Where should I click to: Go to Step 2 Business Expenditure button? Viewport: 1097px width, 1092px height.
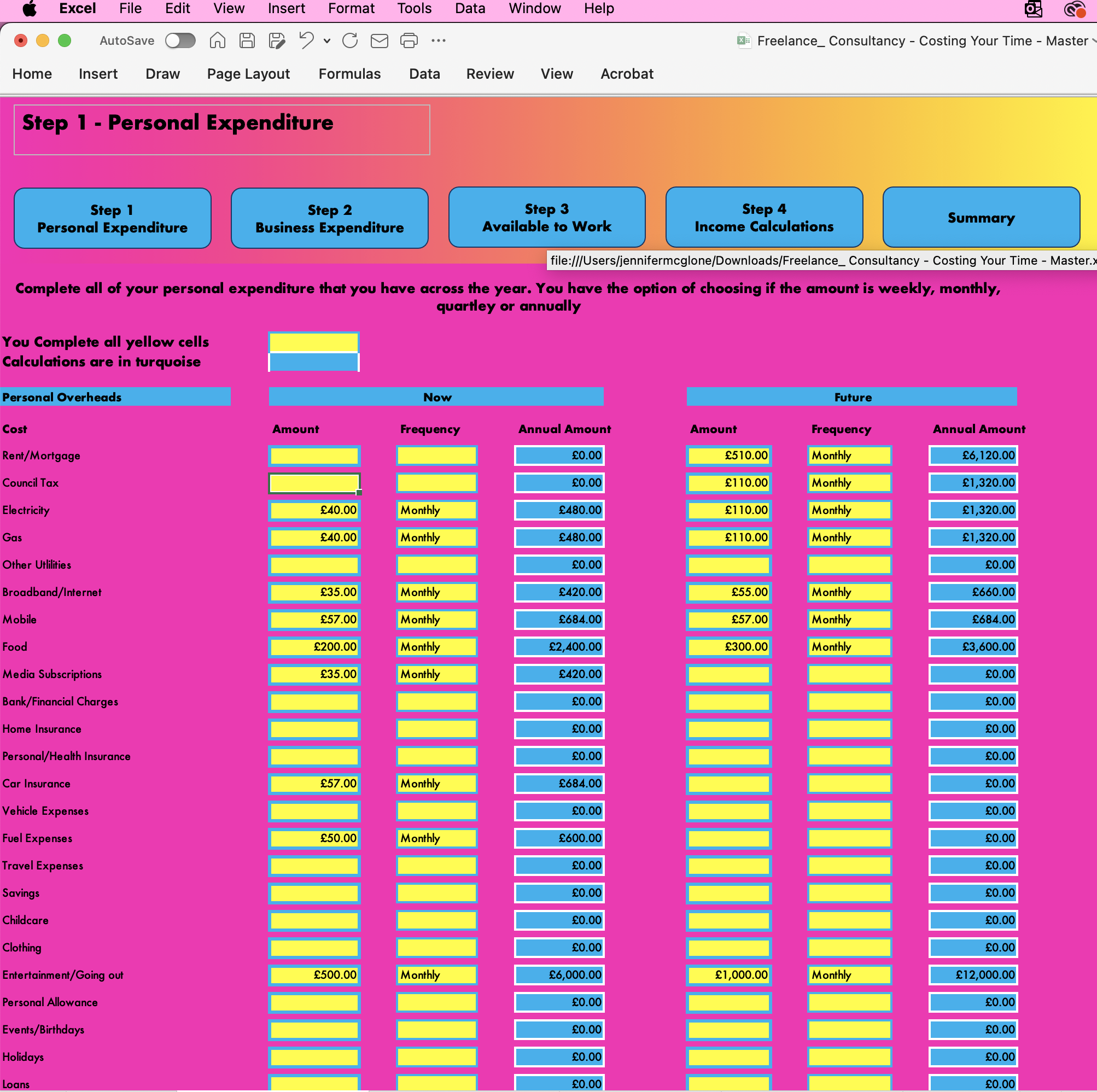coord(329,218)
